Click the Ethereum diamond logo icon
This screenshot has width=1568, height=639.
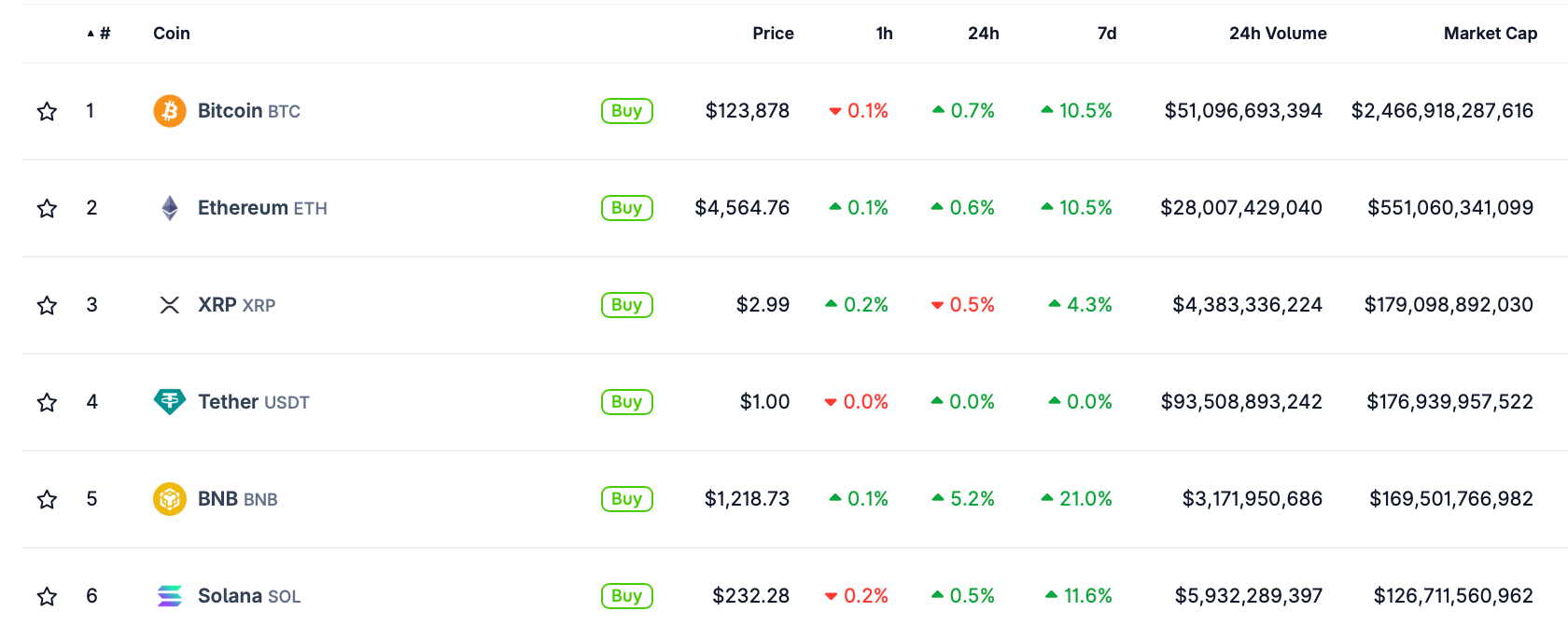click(x=170, y=208)
